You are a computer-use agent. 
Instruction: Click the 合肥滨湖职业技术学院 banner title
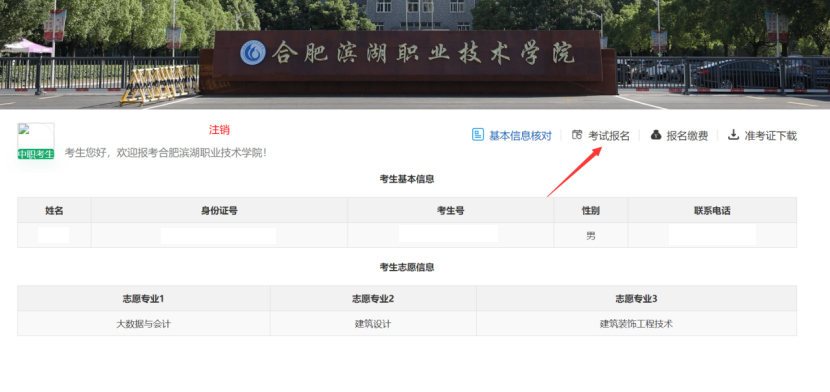(x=423, y=53)
